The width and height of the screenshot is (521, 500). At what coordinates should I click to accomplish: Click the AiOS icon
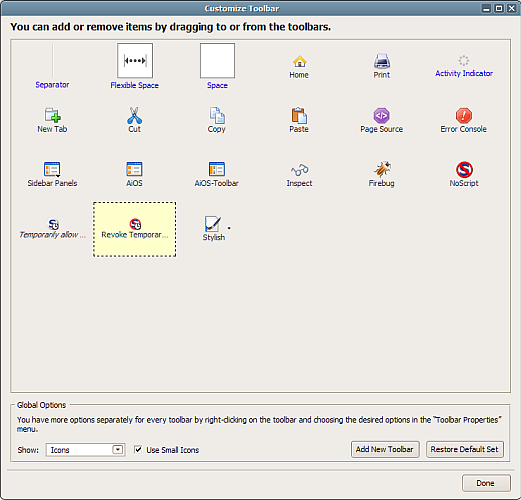(x=134, y=169)
